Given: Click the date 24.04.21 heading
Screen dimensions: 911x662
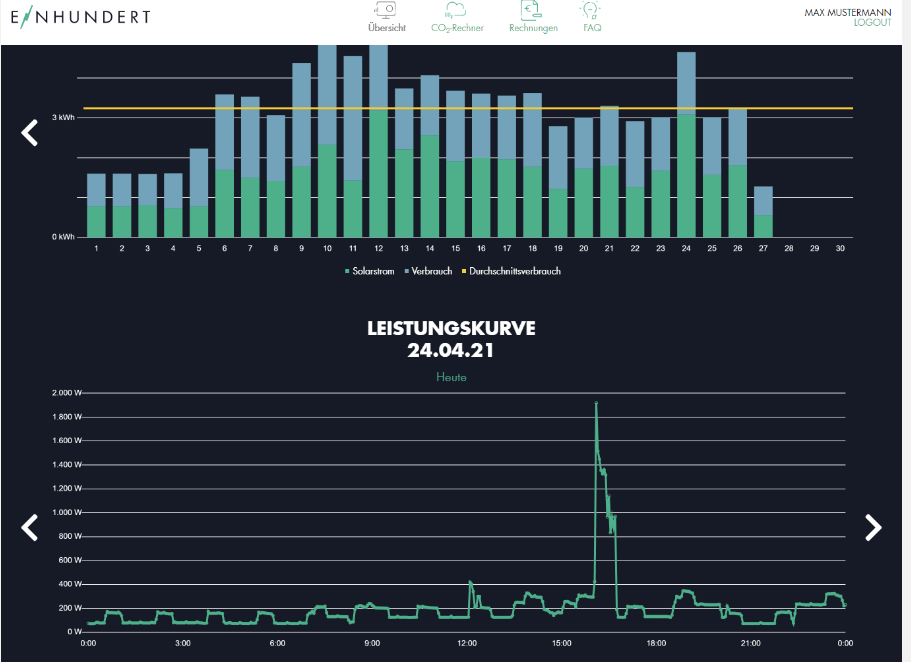Looking at the screenshot, I should click(x=451, y=350).
